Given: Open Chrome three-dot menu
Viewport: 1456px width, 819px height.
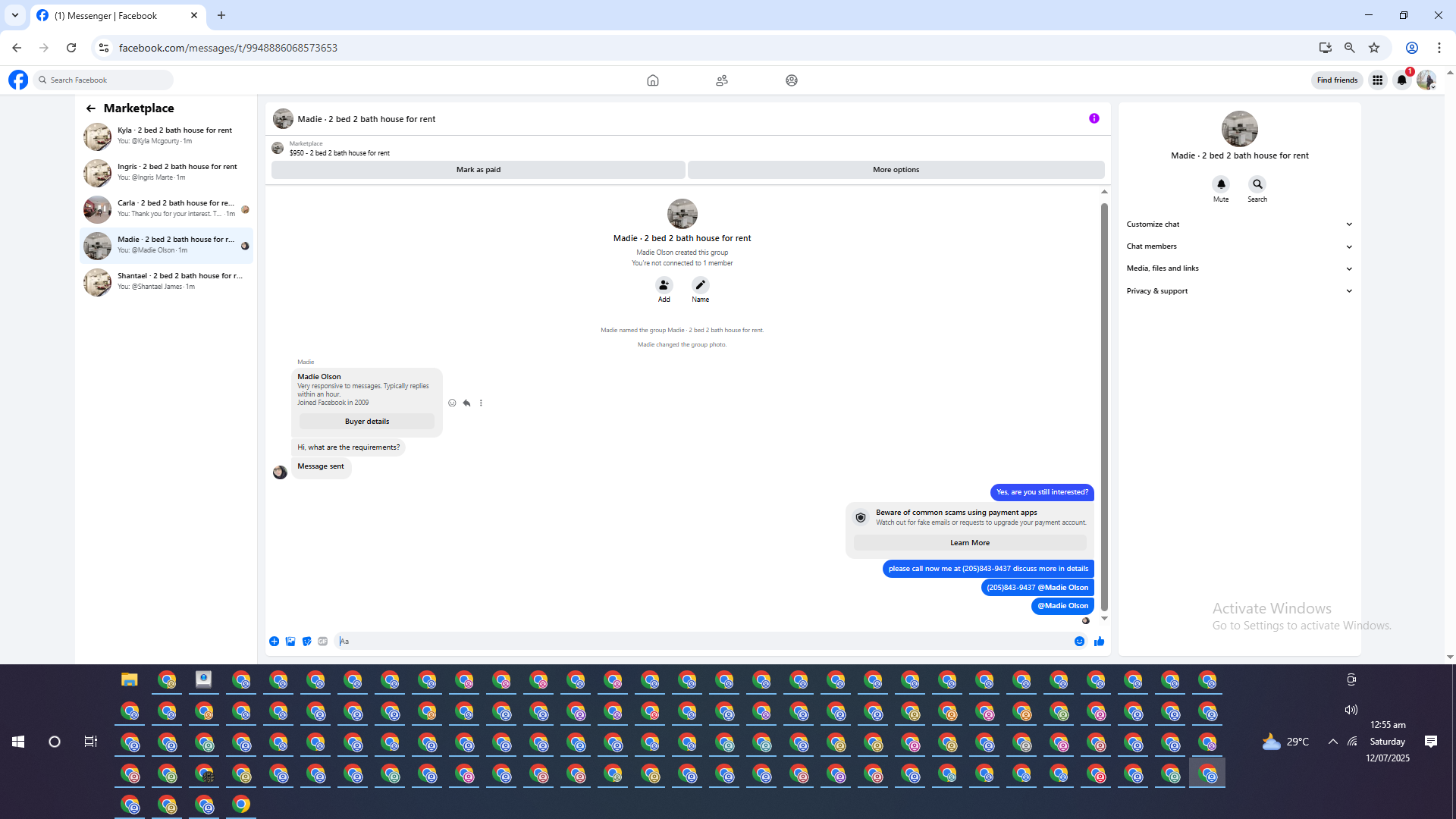Looking at the screenshot, I should 1439,48.
